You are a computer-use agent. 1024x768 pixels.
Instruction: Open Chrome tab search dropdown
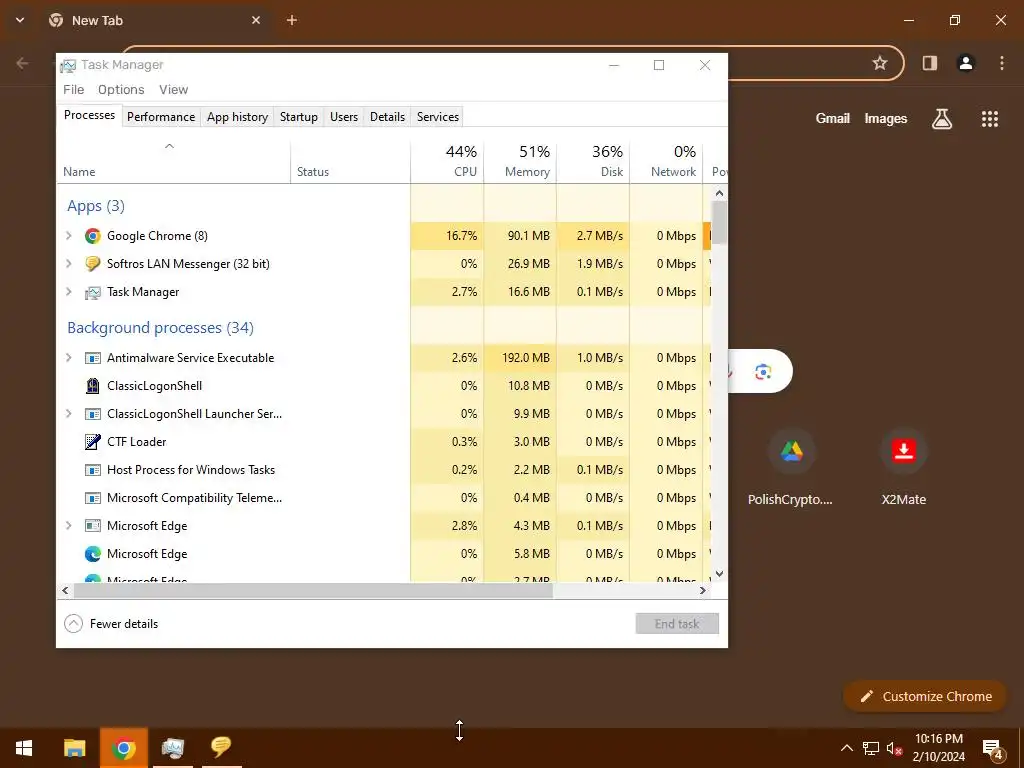coord(20,20)
